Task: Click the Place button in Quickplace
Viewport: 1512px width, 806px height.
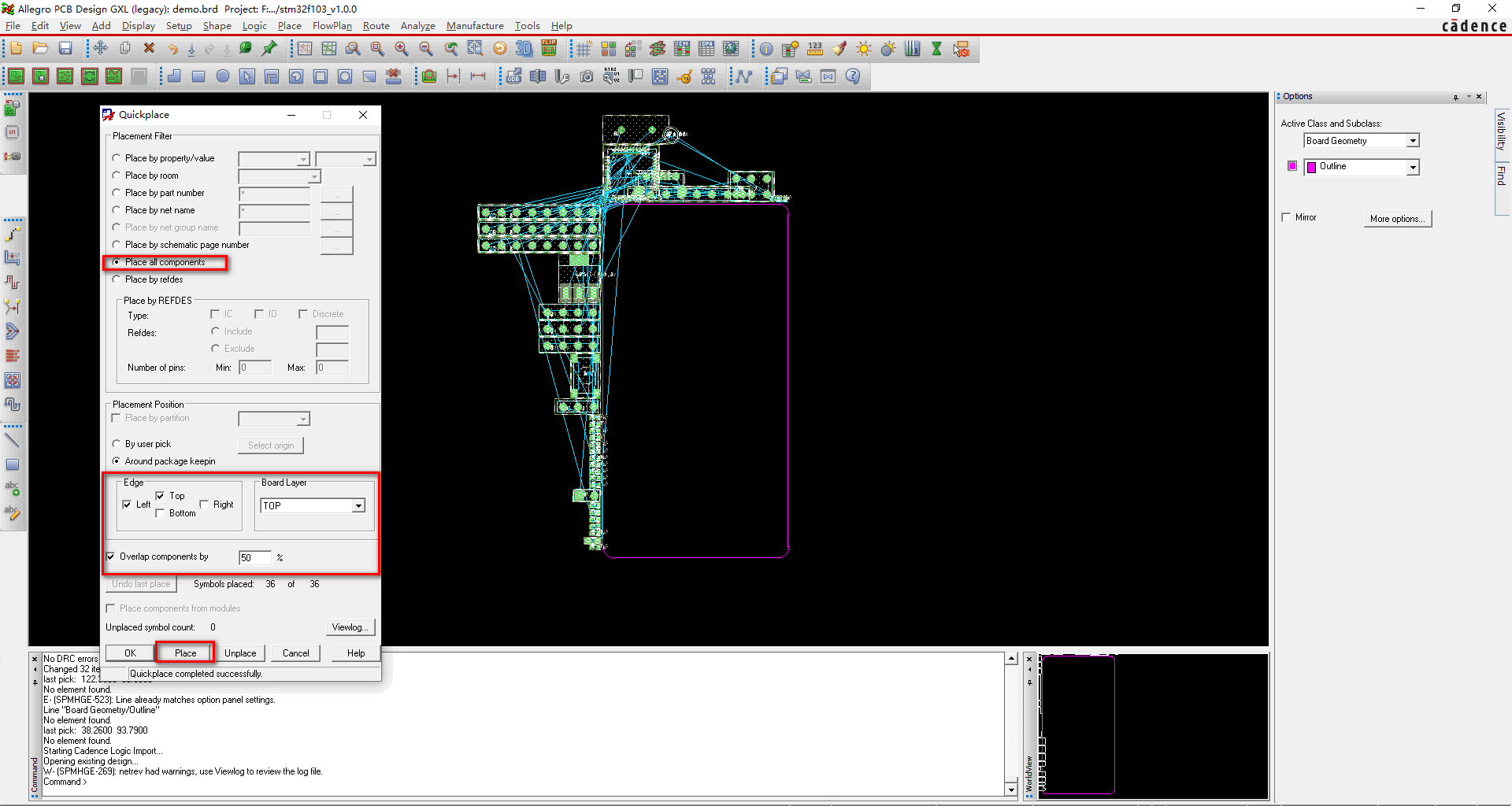Action: click(185, 653)
